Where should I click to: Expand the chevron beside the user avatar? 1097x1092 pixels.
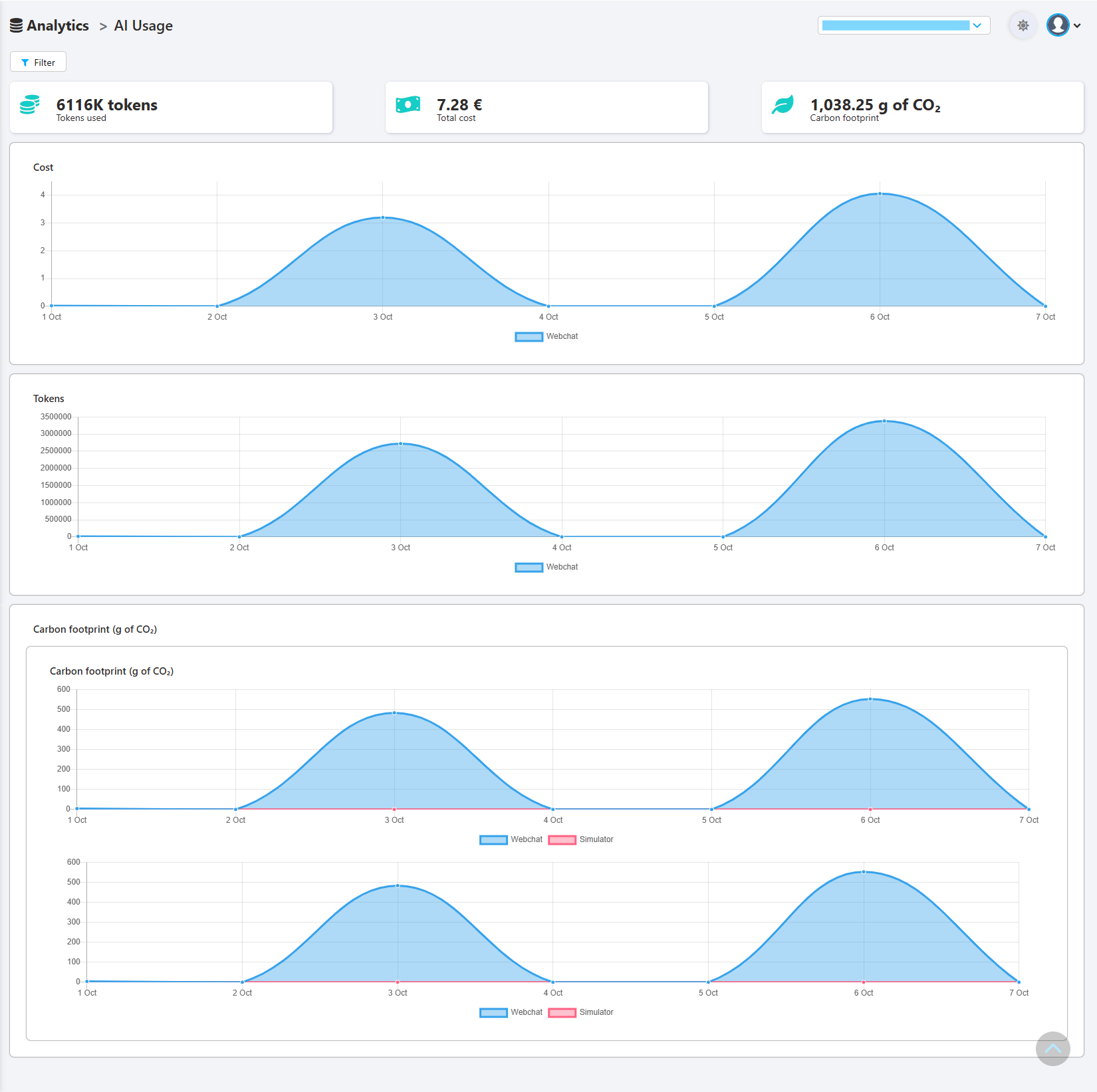1077,26
